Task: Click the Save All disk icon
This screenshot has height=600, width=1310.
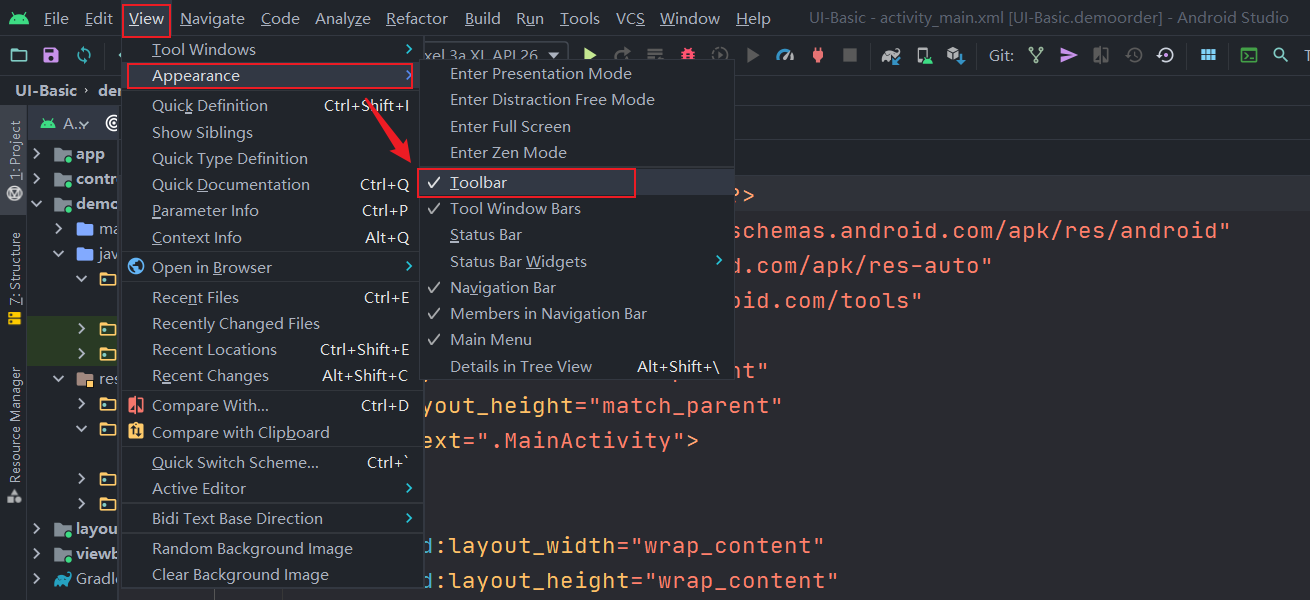Action: [51, 55]
